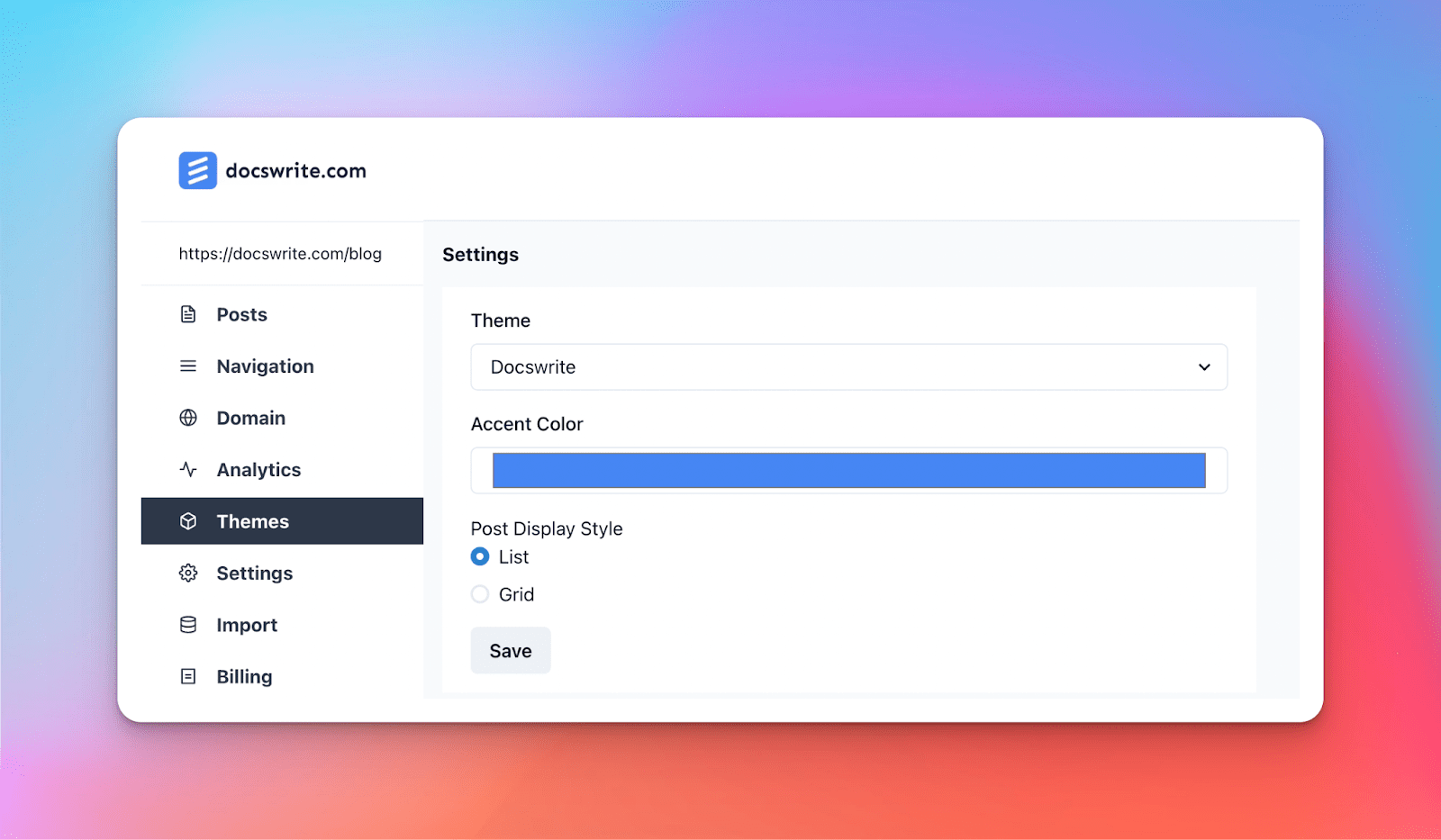Open Posts in the sidebar
The width and height of the screenshot is (1441, 840).
click(x=282, y=314)
